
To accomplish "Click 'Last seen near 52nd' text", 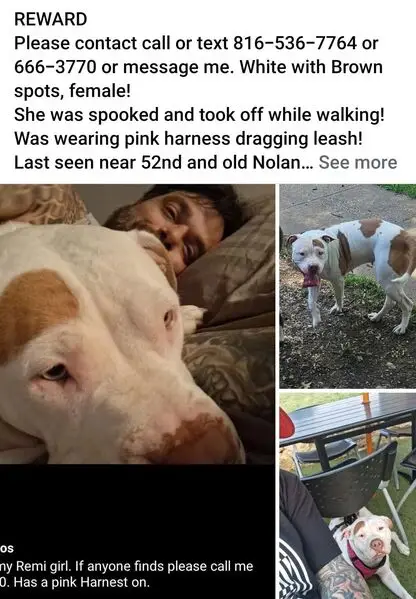I will tap(163, 162).
